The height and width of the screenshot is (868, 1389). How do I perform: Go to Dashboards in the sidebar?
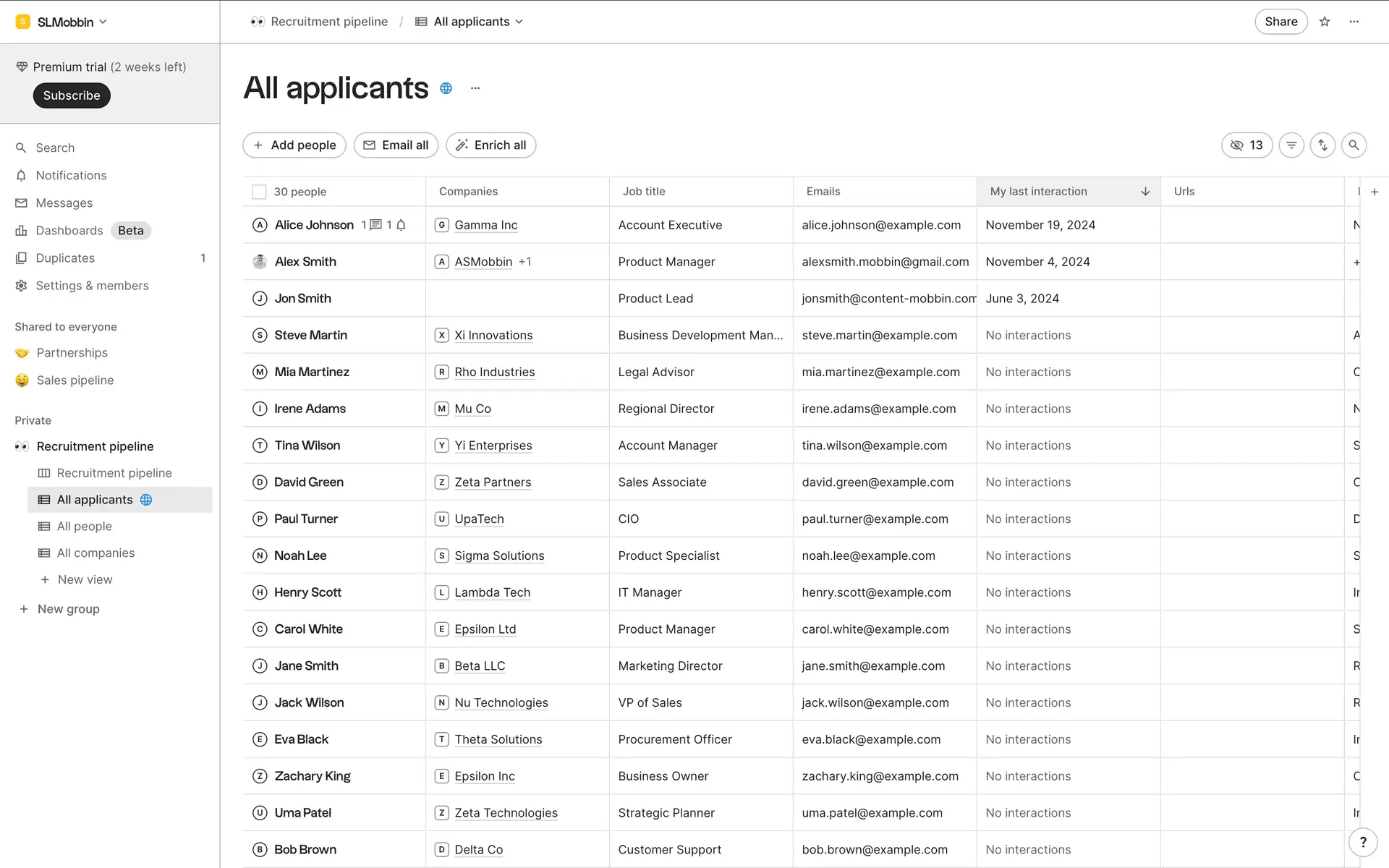point(69,231)
